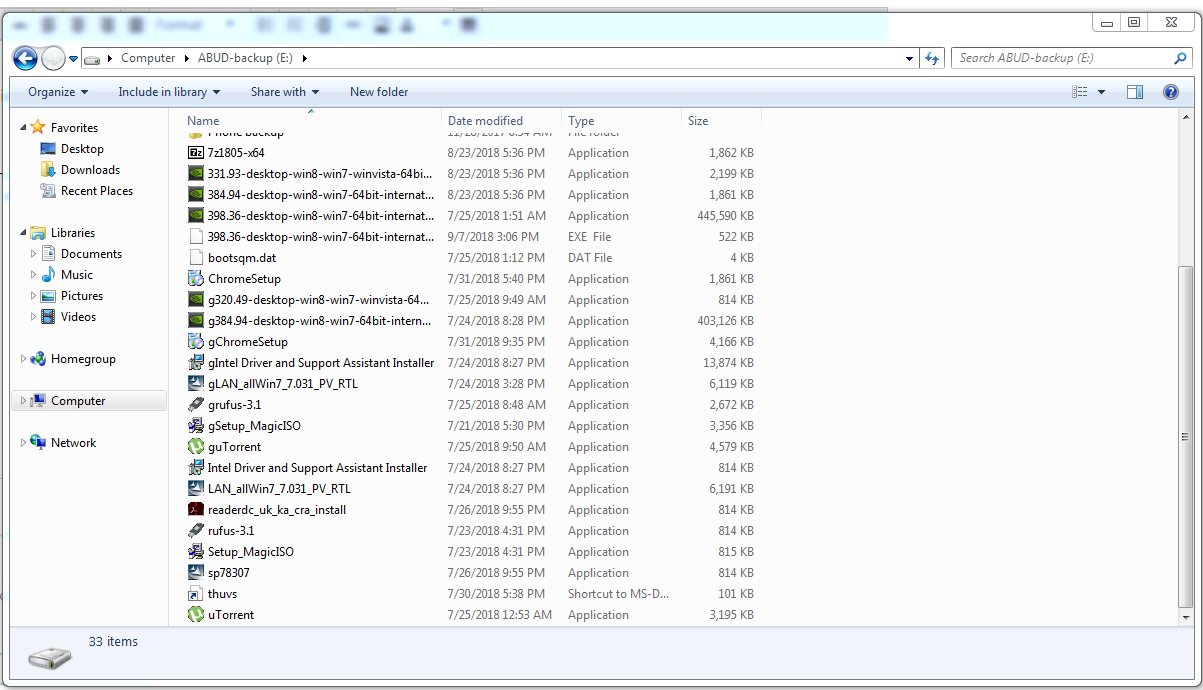Click the g320.49-desktop NVIDIA icon
This screenshot has width=1203, height=690.
[196, 300]
